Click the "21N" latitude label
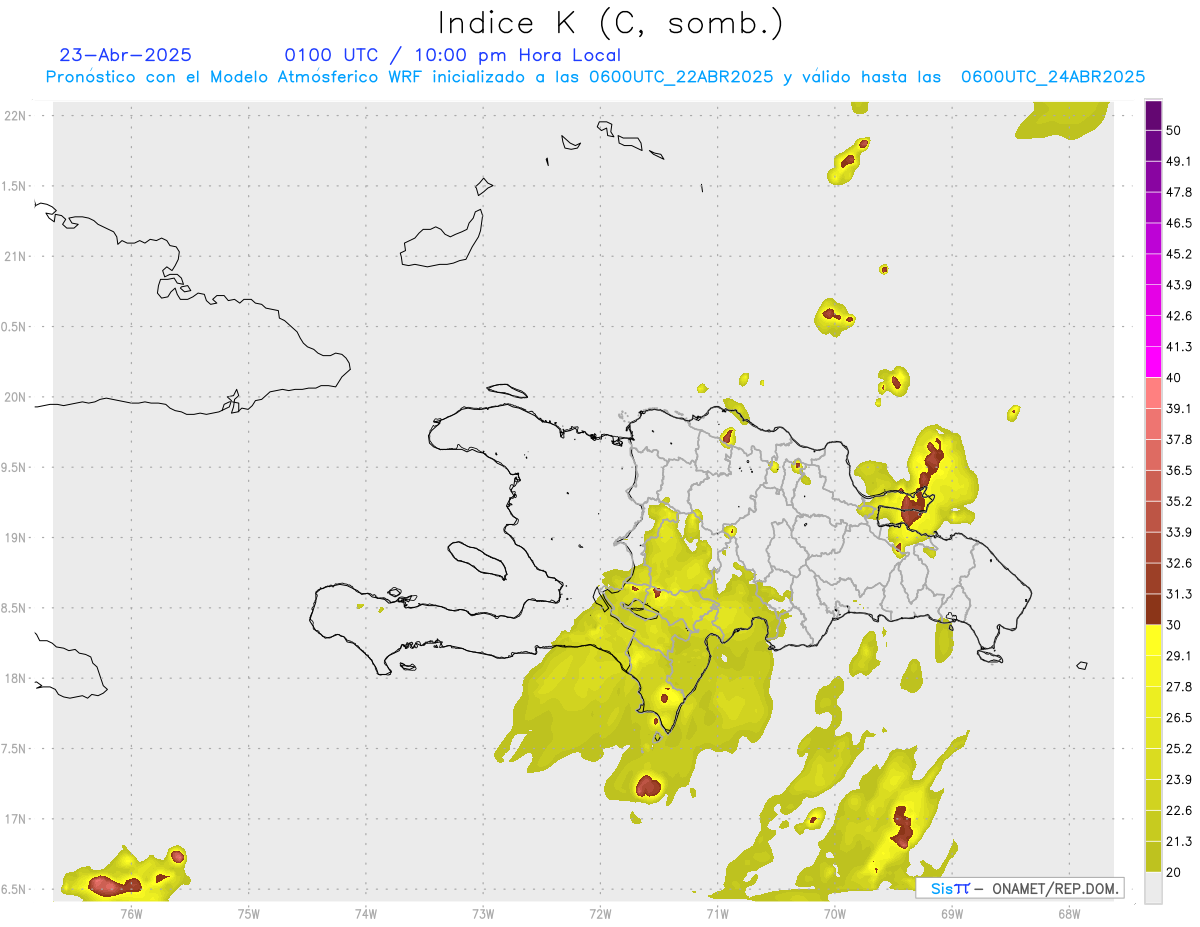This screenshot has height=927, width=1200. coord(15,257)
